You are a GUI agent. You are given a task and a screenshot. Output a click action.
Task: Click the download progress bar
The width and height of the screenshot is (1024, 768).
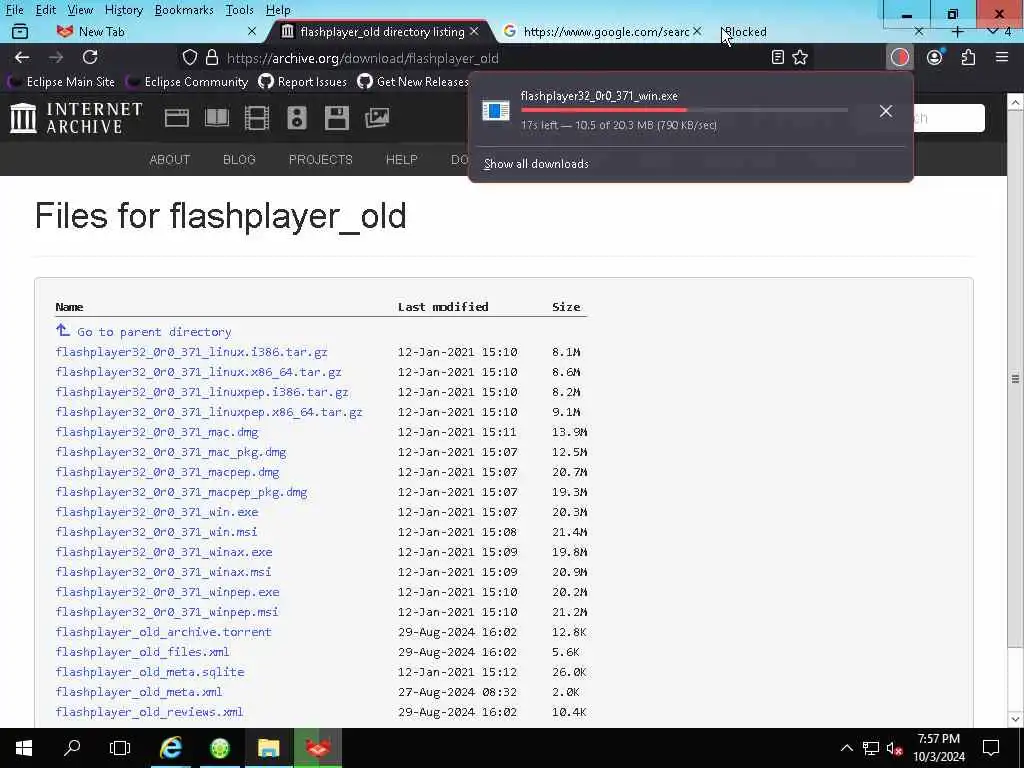tap(684, 110)
